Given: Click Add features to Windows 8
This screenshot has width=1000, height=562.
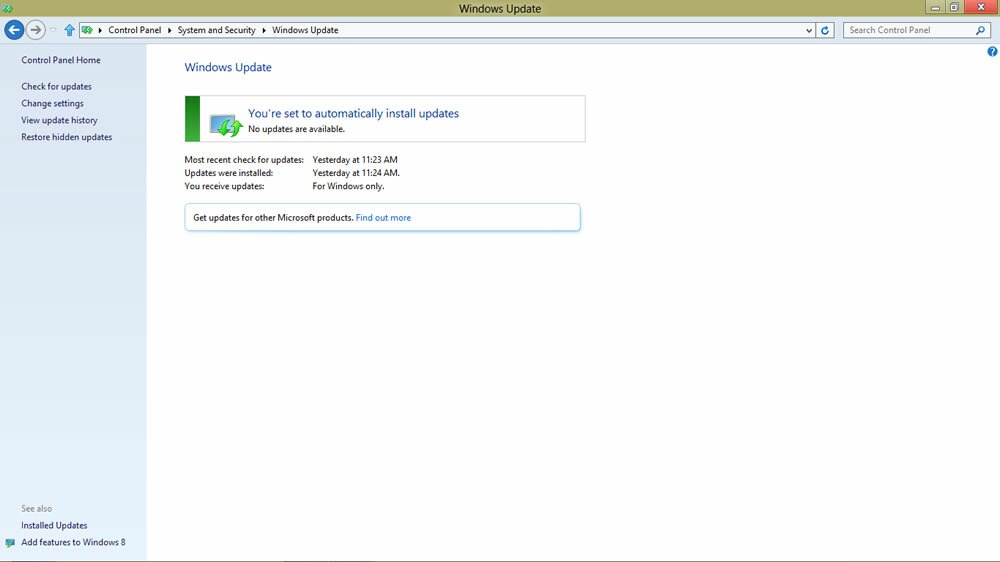Looking at the screenshot, I should 73,542.
